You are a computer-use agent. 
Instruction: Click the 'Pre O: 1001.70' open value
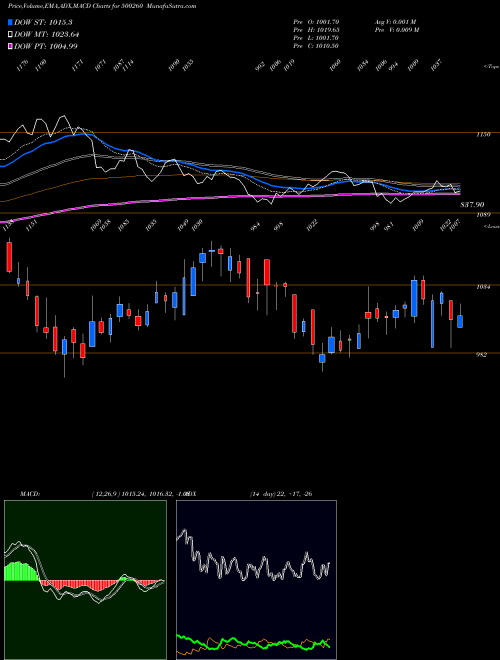[x=316, y=22]
